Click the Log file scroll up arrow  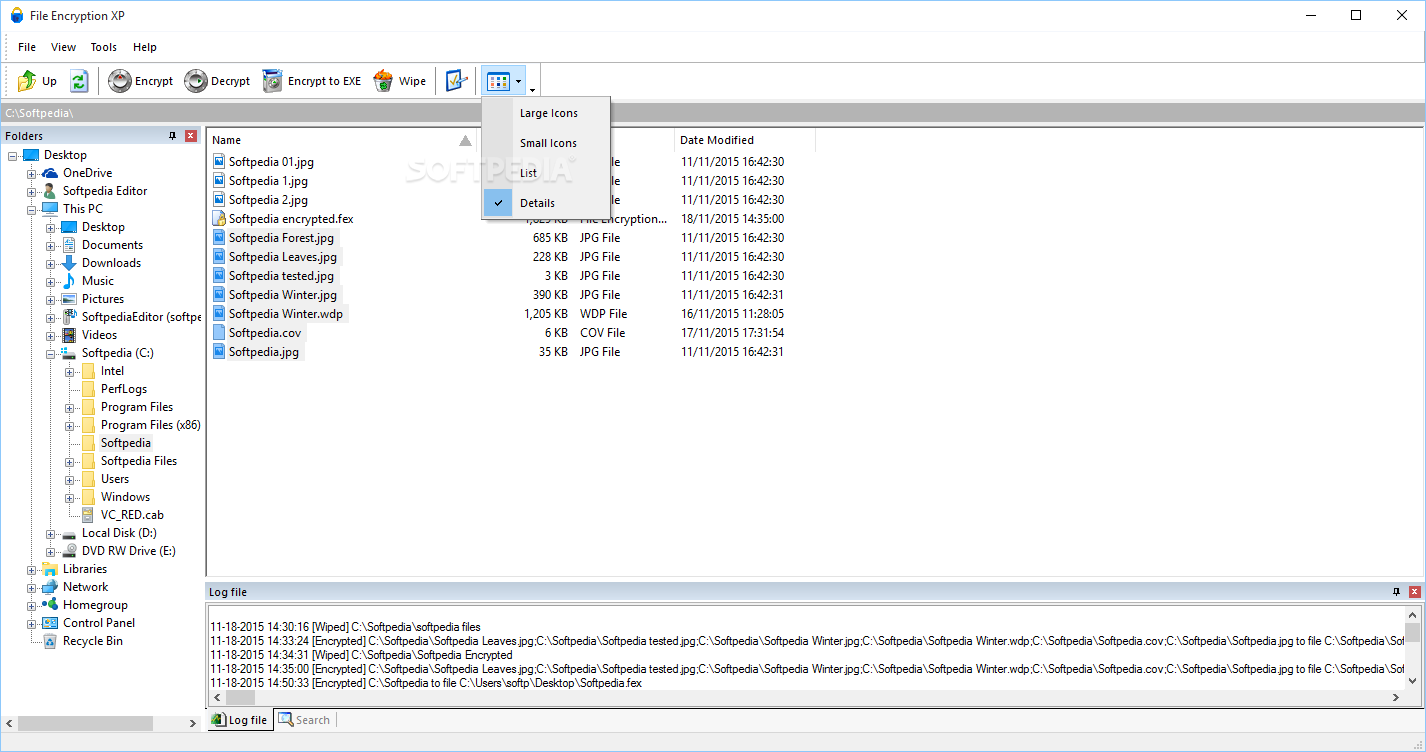pyautogui.click(x=1413, y=615)
